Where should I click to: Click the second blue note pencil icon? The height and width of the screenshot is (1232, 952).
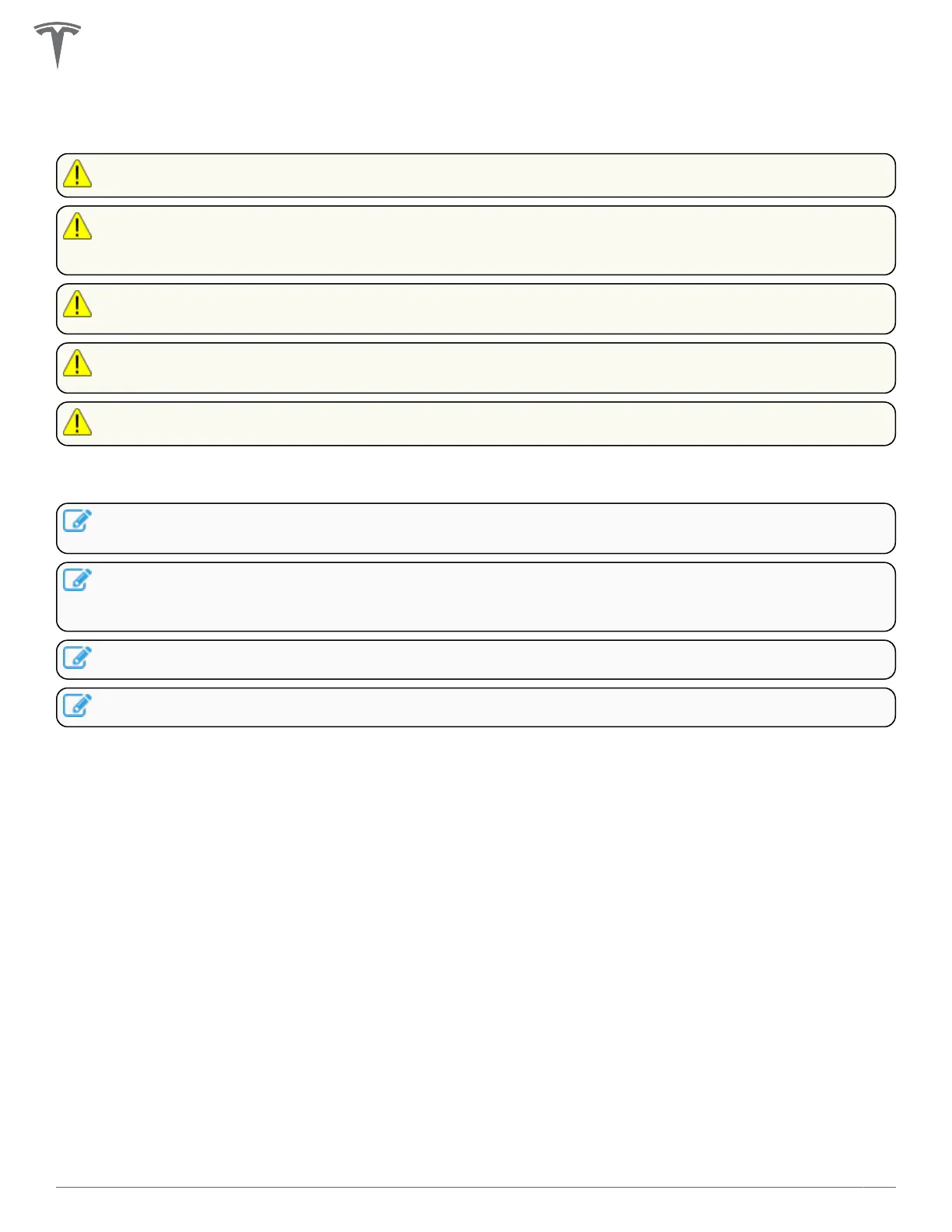(x=77, y=579)
